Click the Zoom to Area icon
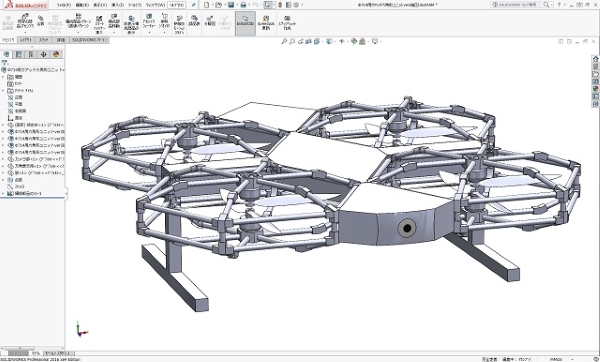This screenshot has width=600, height=362. (292, 41)
